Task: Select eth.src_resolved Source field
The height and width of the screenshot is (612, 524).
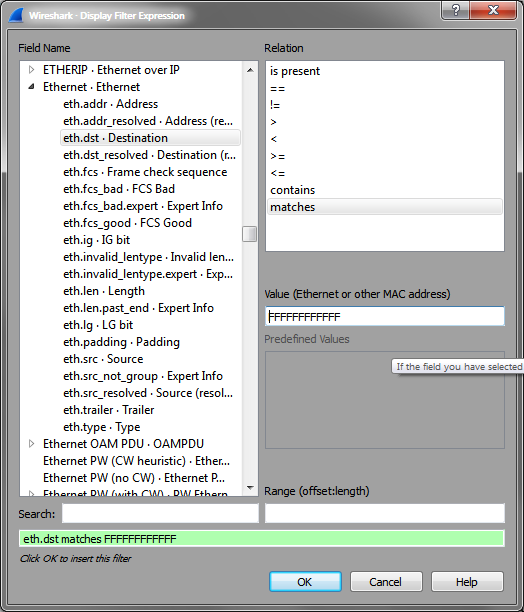Action: [x=148, y=393]
